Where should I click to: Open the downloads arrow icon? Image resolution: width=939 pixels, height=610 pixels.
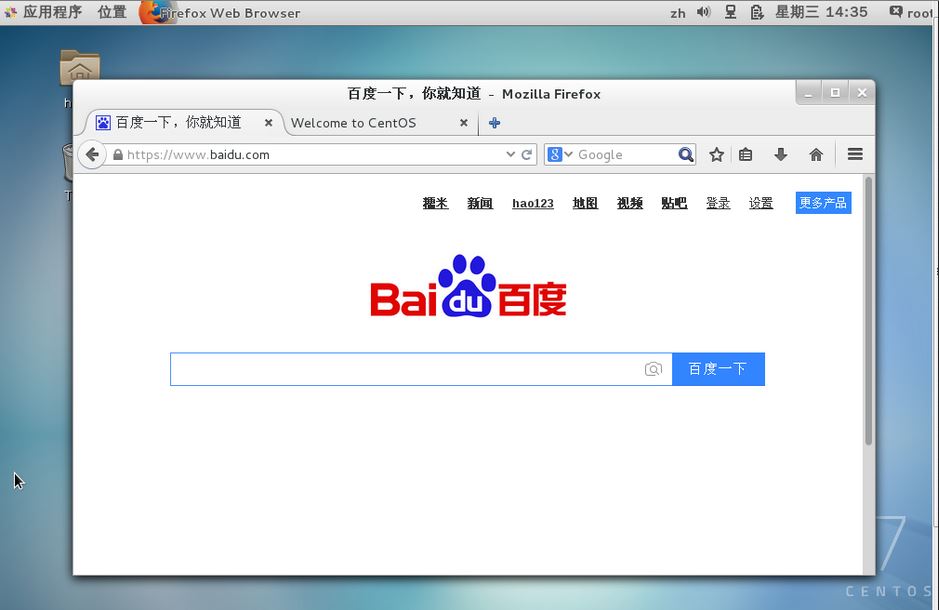[x=780, y=155]
